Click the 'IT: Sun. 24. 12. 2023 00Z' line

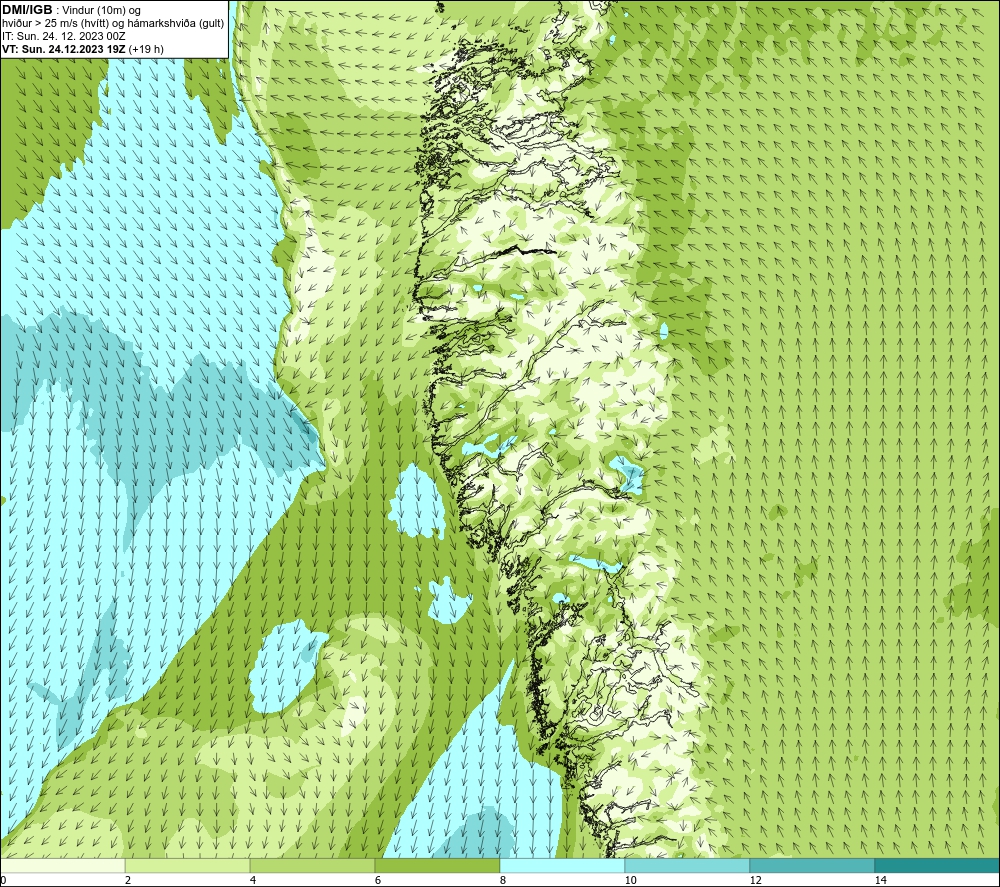coord(64,36)
